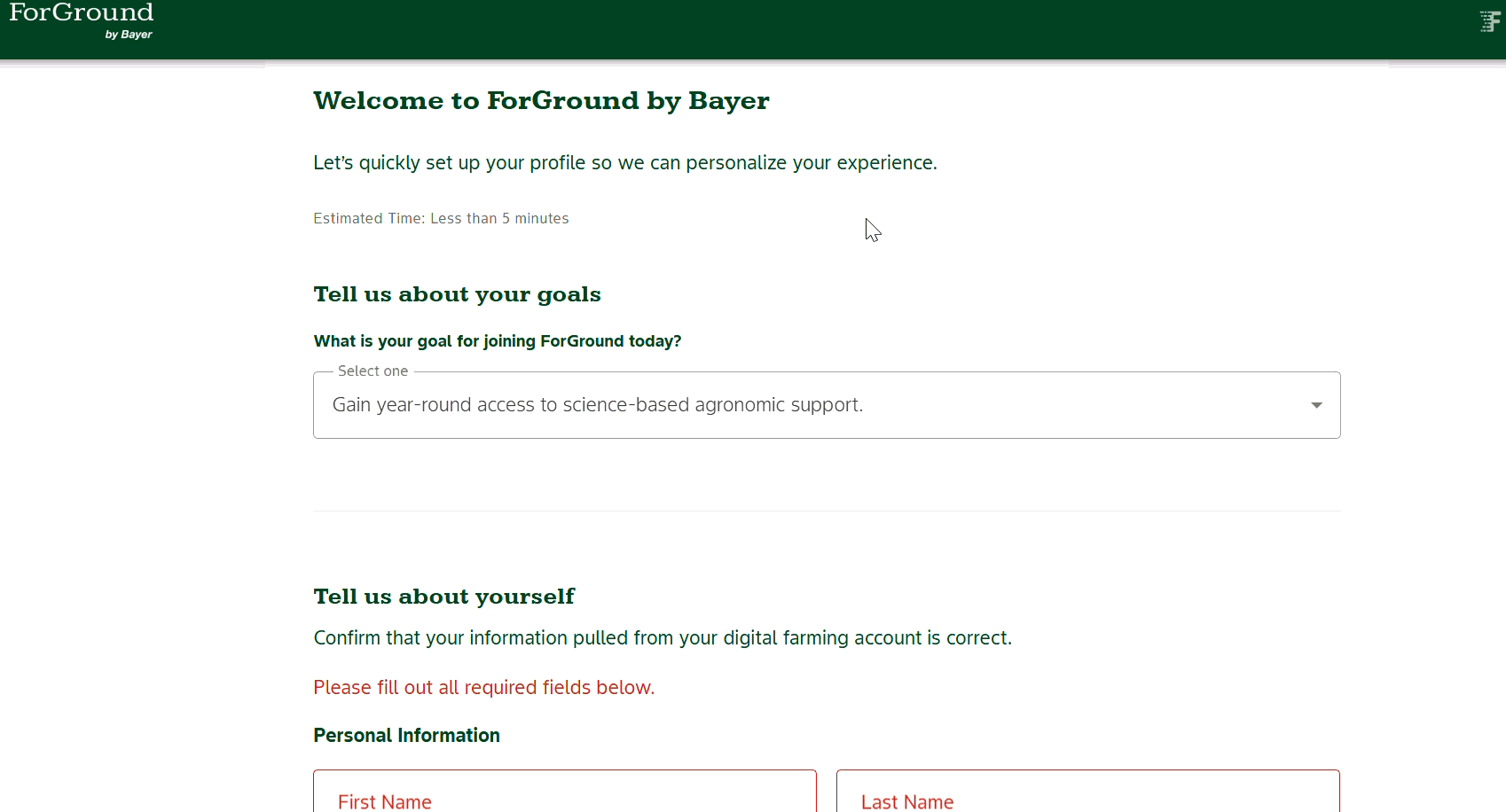Click the Estimated Time text
The image size is (1506, 812).
pyautogui.click(x=441, y=218)
